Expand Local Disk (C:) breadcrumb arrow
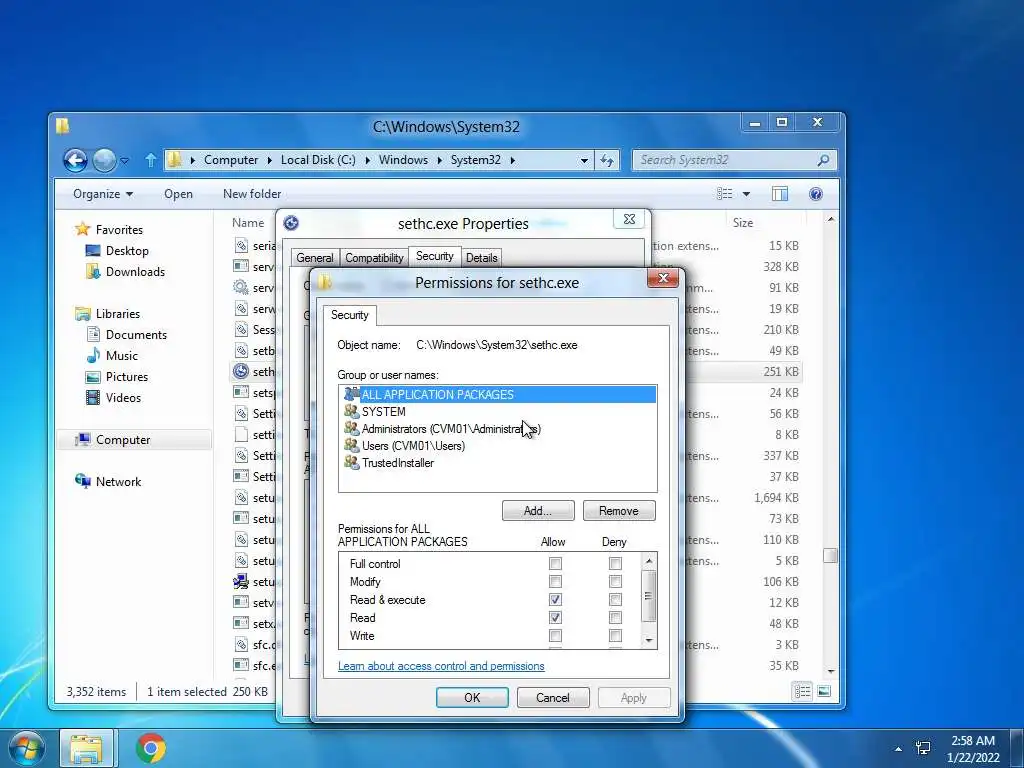This screenshot has height=768, width=1024. pyautogui.click(x=367, y=160)
